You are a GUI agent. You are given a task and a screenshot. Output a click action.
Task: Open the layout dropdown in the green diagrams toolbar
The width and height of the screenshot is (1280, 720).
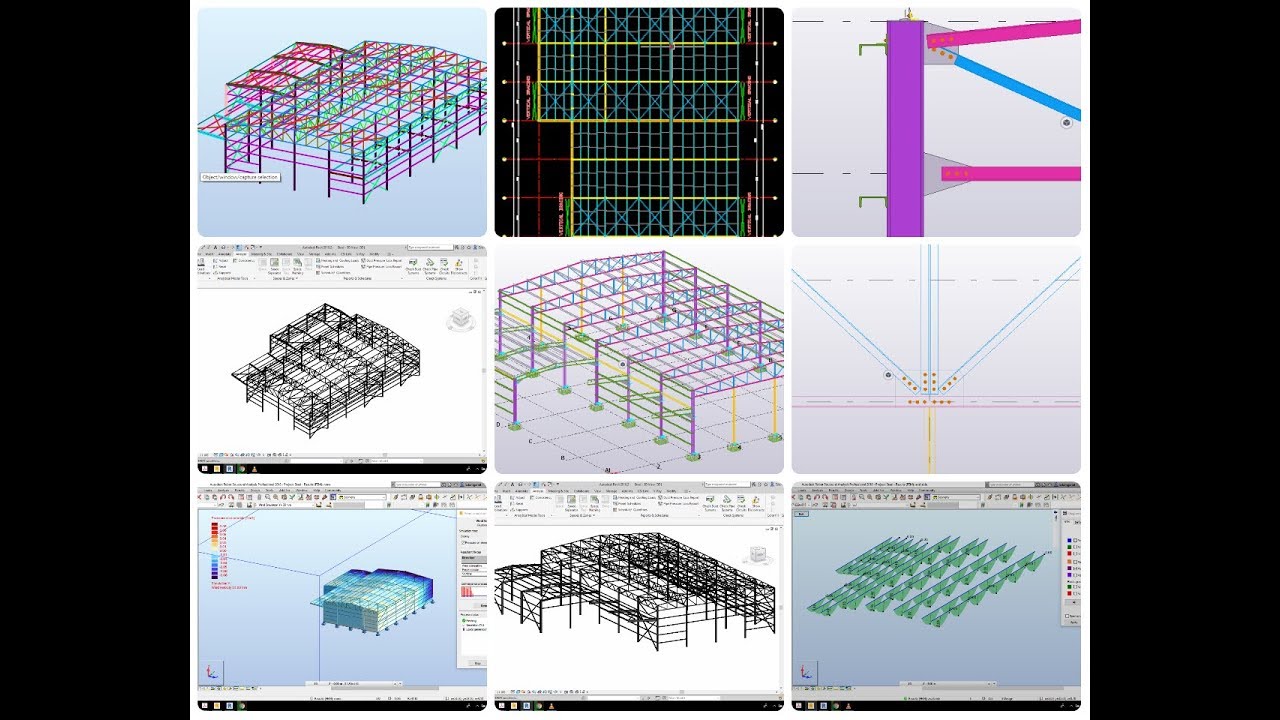tap(956, 497)
